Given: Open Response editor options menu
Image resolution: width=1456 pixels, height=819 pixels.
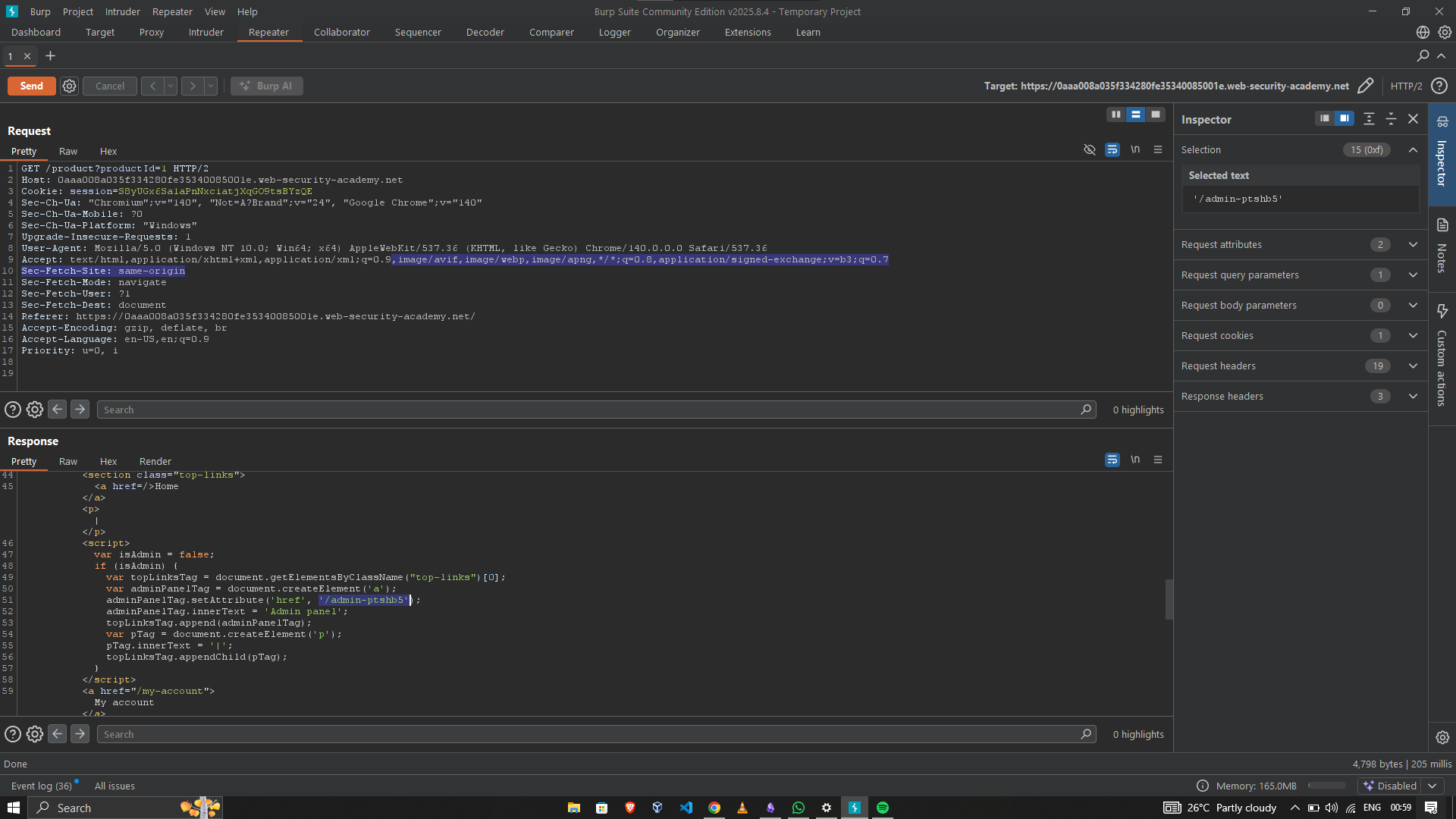Looking at the screenshot, I should coord(1158,460).
